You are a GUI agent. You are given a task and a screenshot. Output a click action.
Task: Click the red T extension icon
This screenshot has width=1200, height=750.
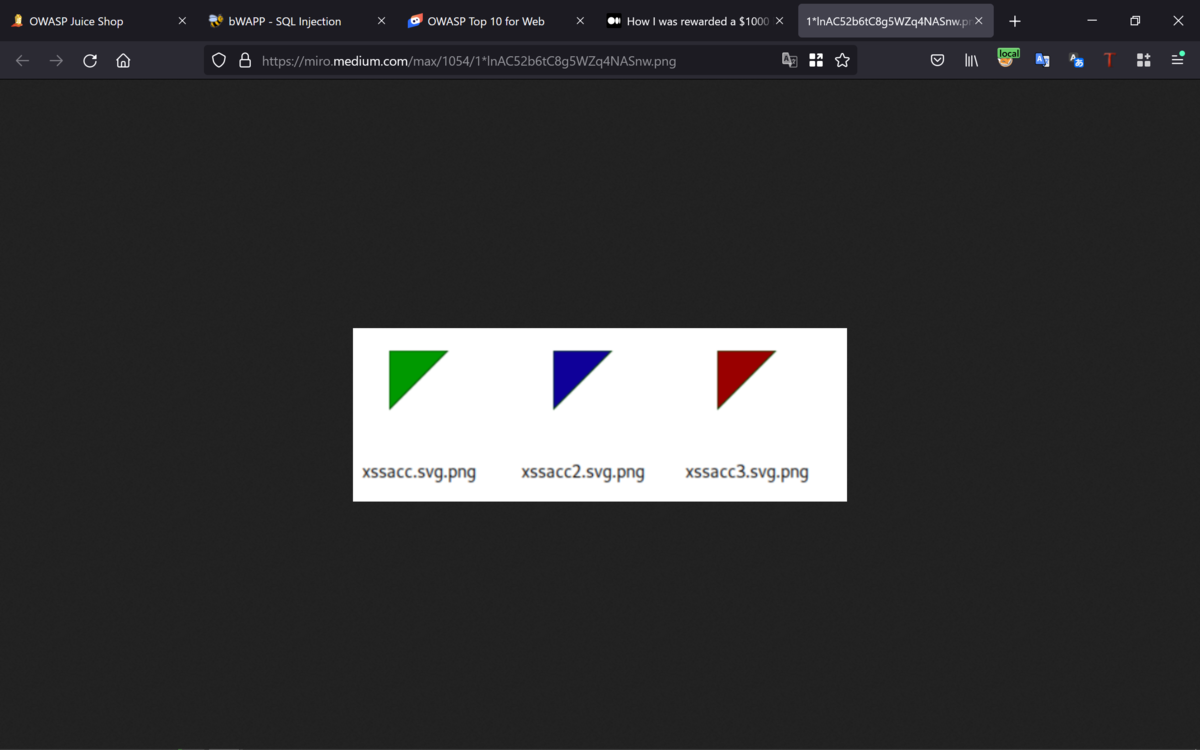tap(1109, 61)
